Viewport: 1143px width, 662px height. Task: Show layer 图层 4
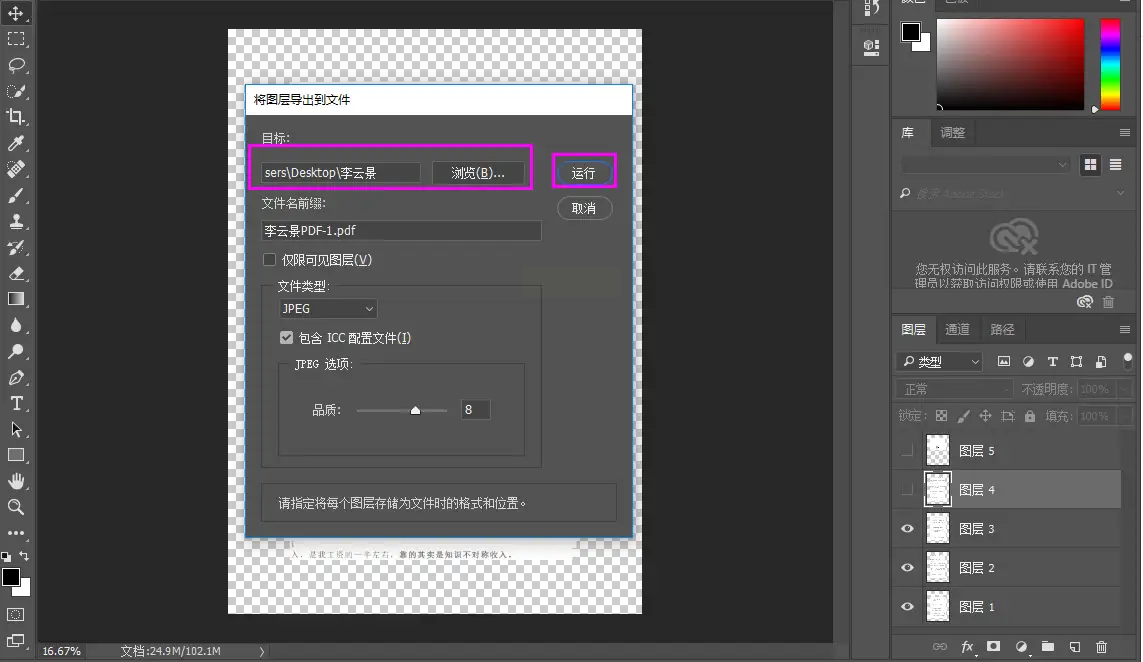908,490
